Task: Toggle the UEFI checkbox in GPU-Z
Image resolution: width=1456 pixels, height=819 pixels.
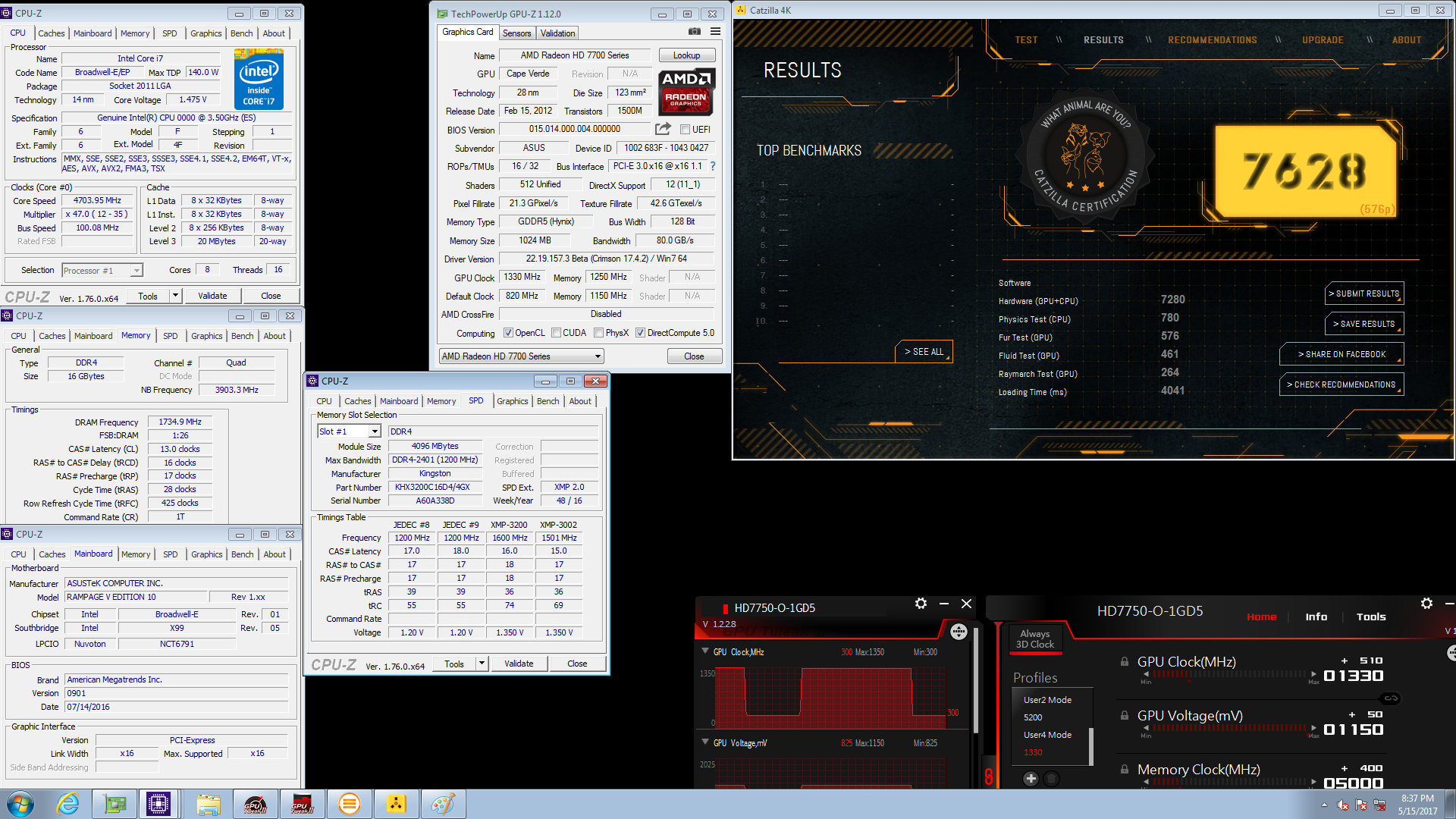Action: click(685, 130)
